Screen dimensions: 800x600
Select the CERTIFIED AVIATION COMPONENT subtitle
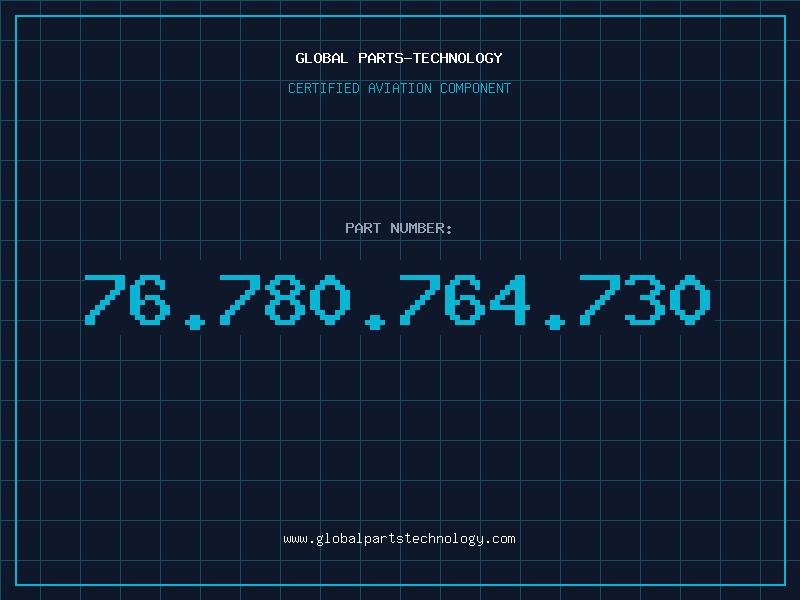coord(399,88)
